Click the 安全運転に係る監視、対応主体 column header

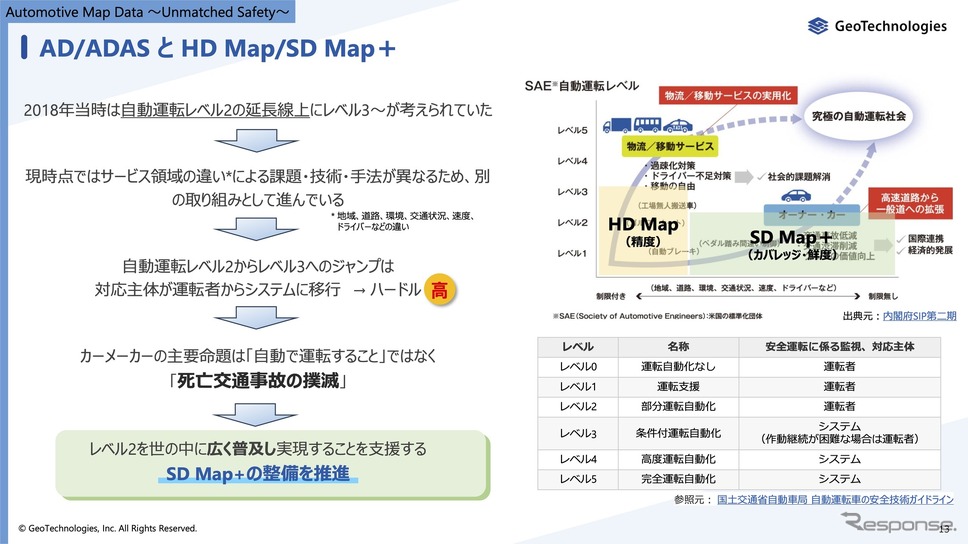[840, 347]
